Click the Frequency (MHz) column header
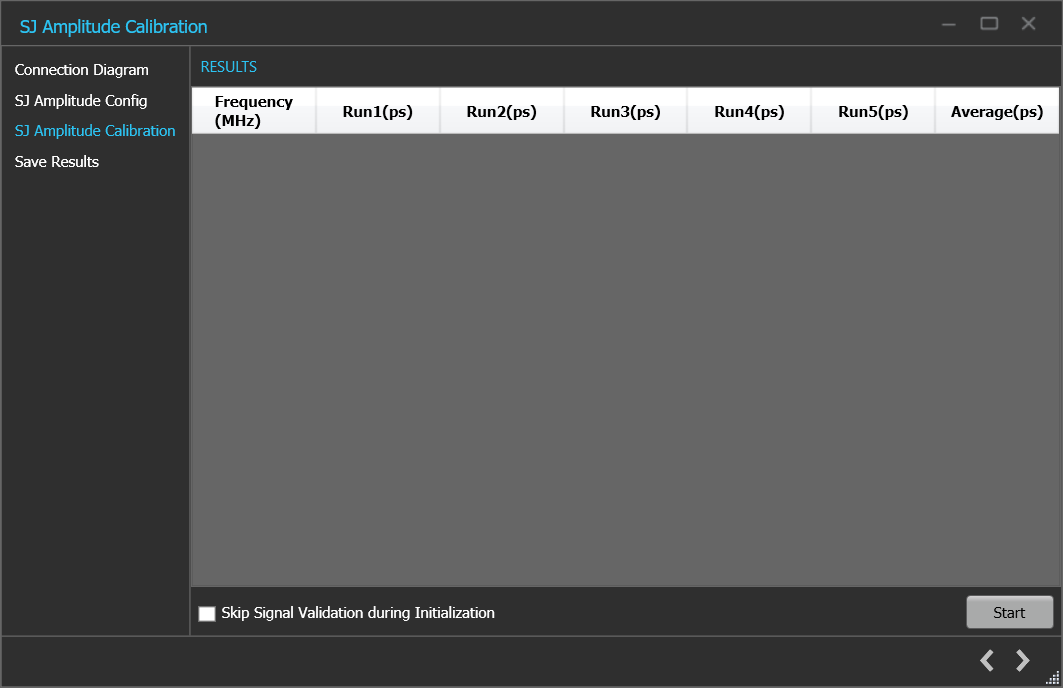Viewport: 1063px width, 688px height. click(253, 110)
